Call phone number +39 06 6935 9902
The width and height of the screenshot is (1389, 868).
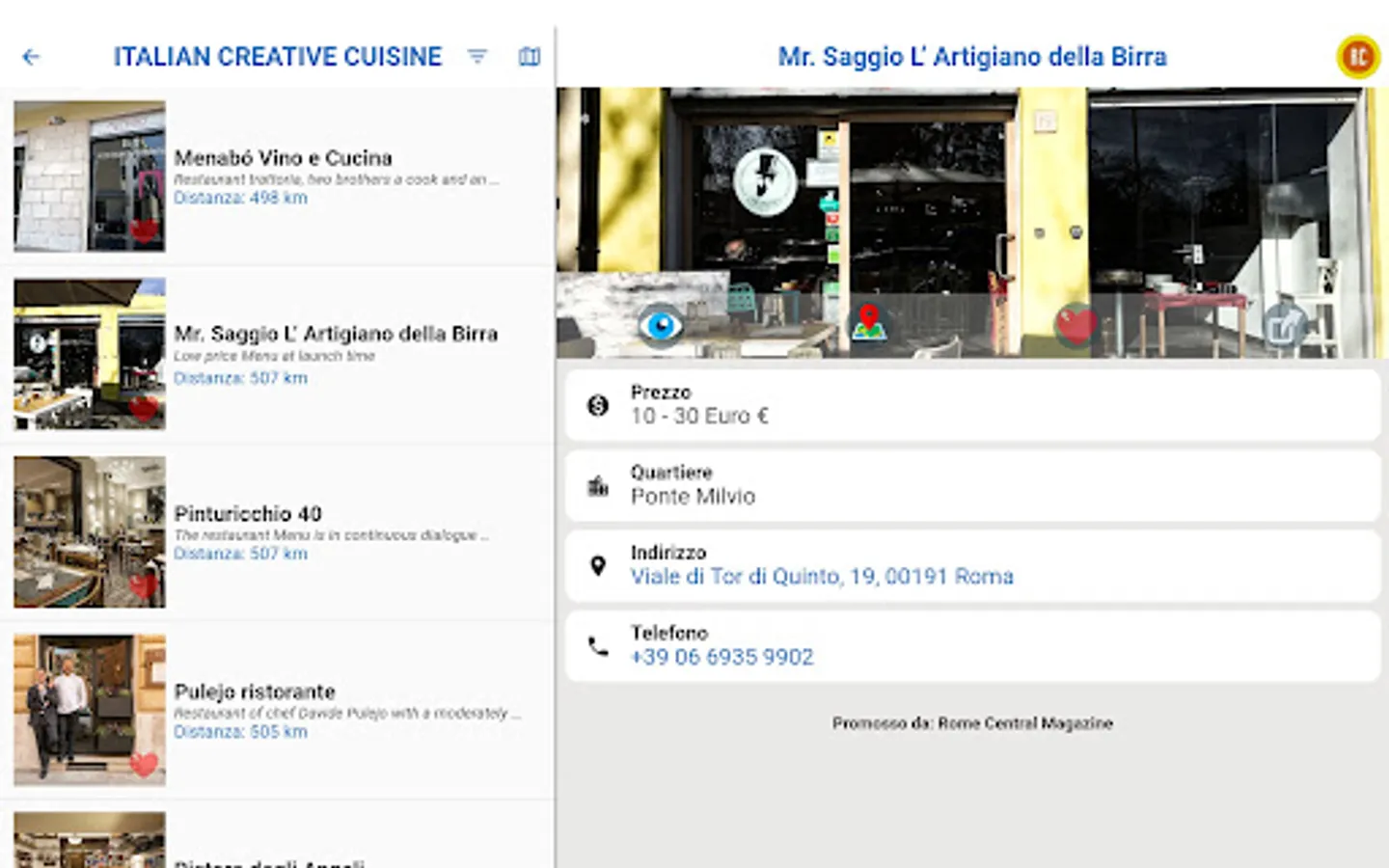722,657
